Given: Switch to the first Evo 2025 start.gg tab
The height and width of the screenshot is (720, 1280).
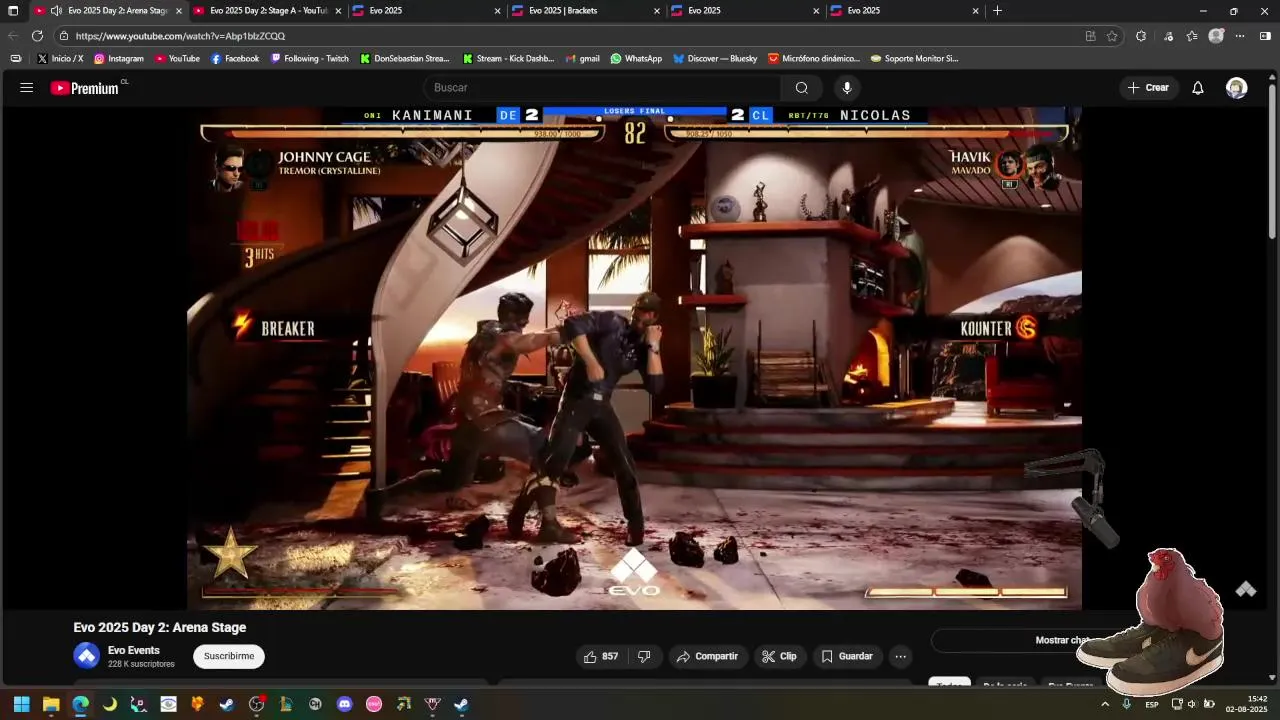Looking at the screenshot, I should click(425, 11).
